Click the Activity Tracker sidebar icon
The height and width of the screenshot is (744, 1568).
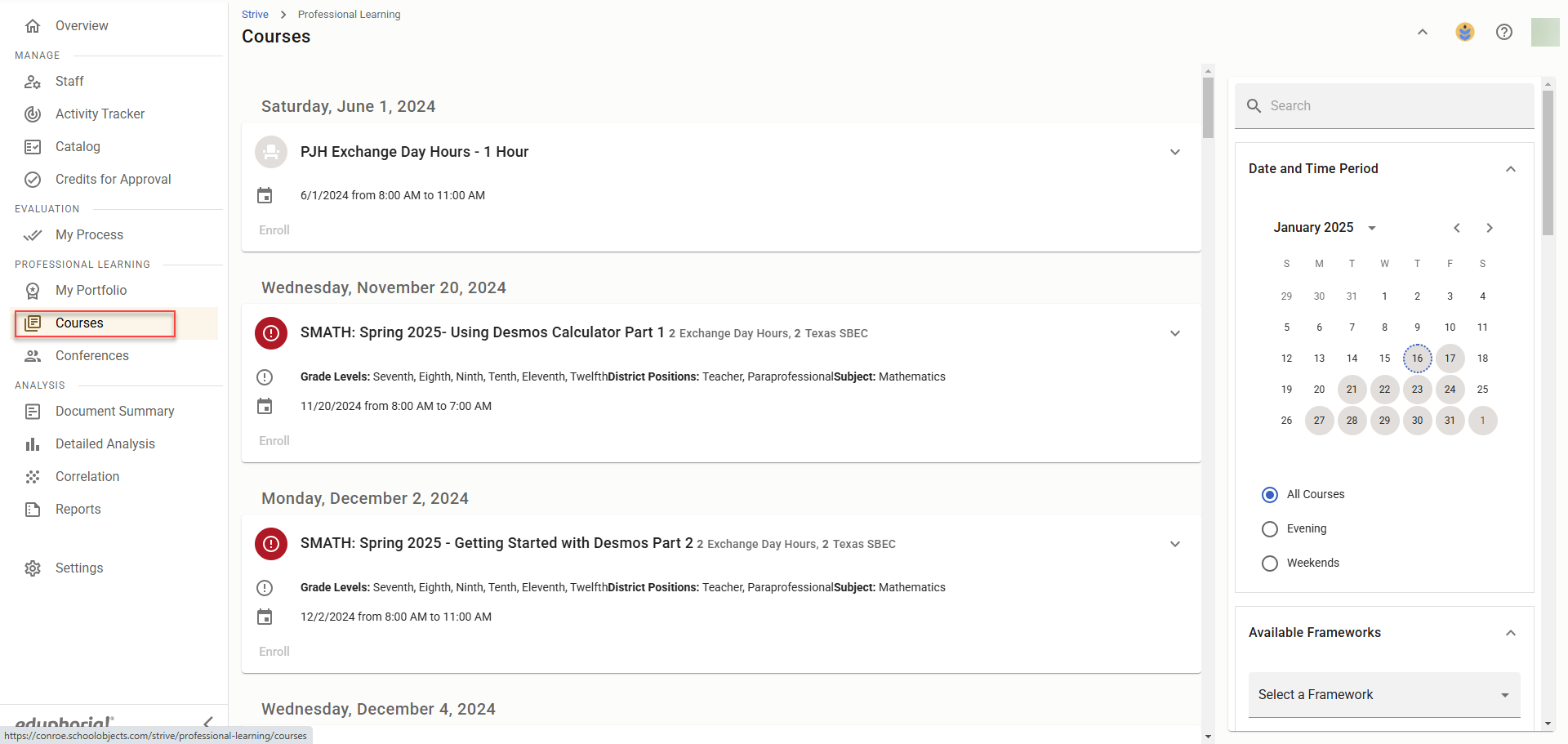click(33, 114)
